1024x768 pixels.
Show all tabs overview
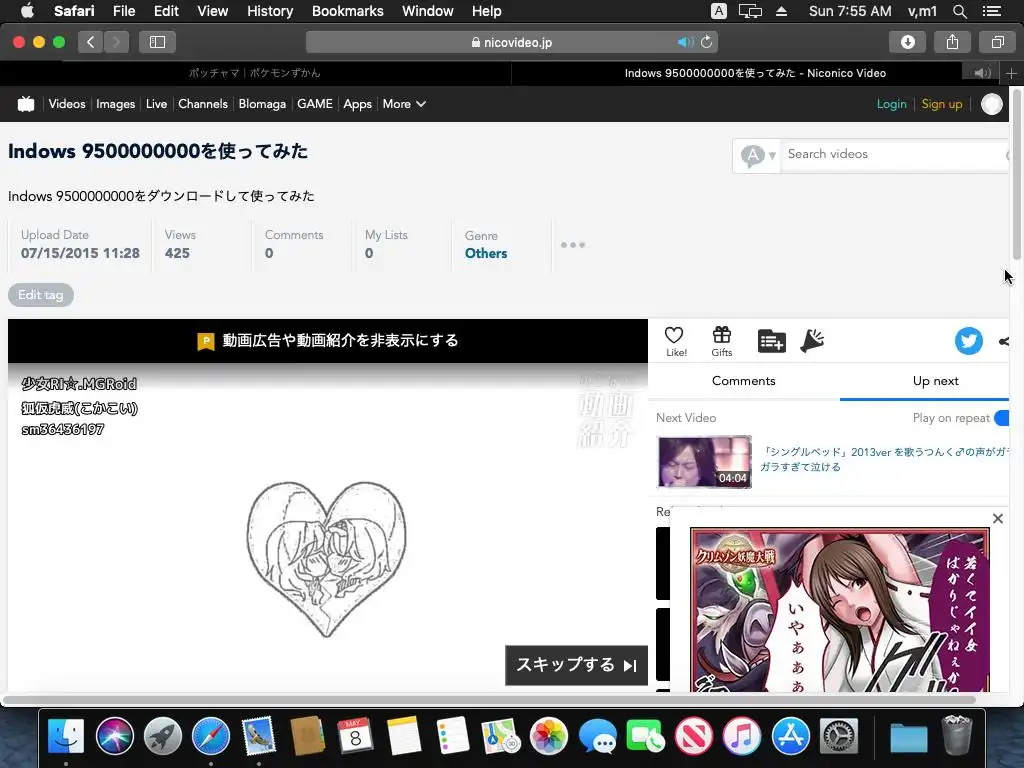click(997, 42)
